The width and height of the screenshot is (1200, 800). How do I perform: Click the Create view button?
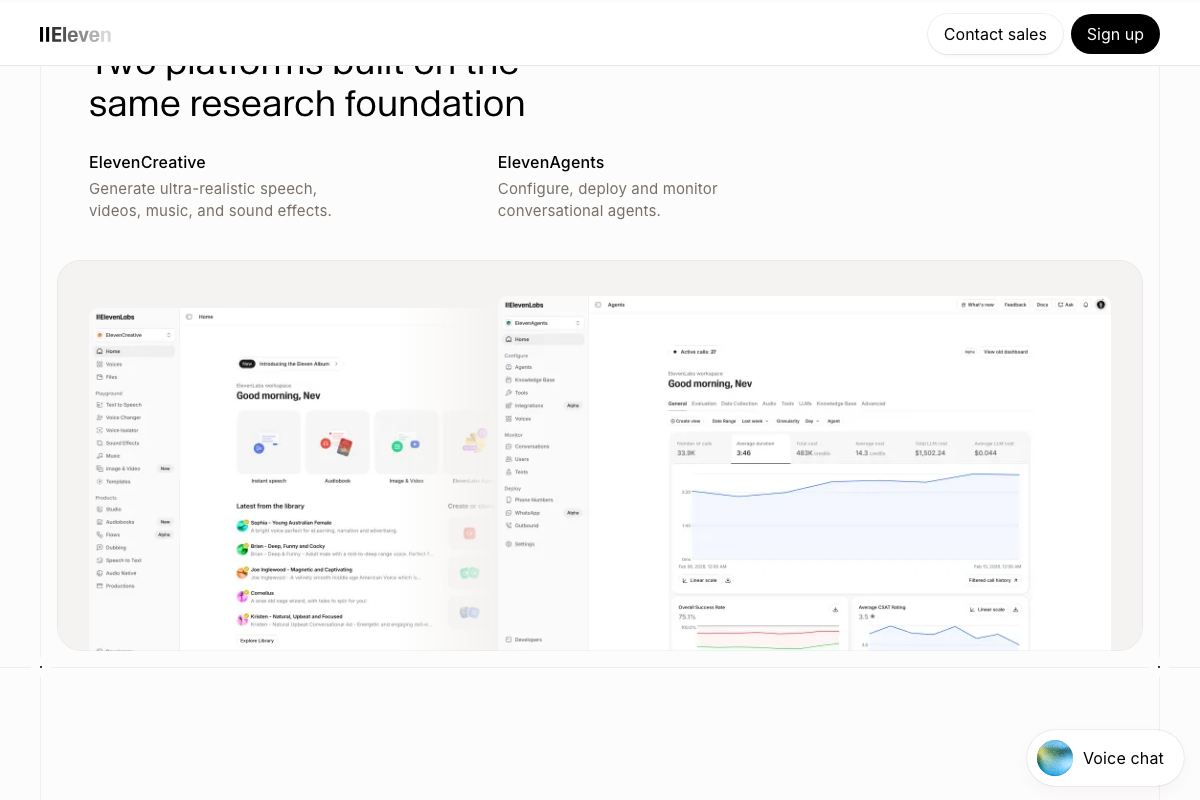[x=686, y=421]
